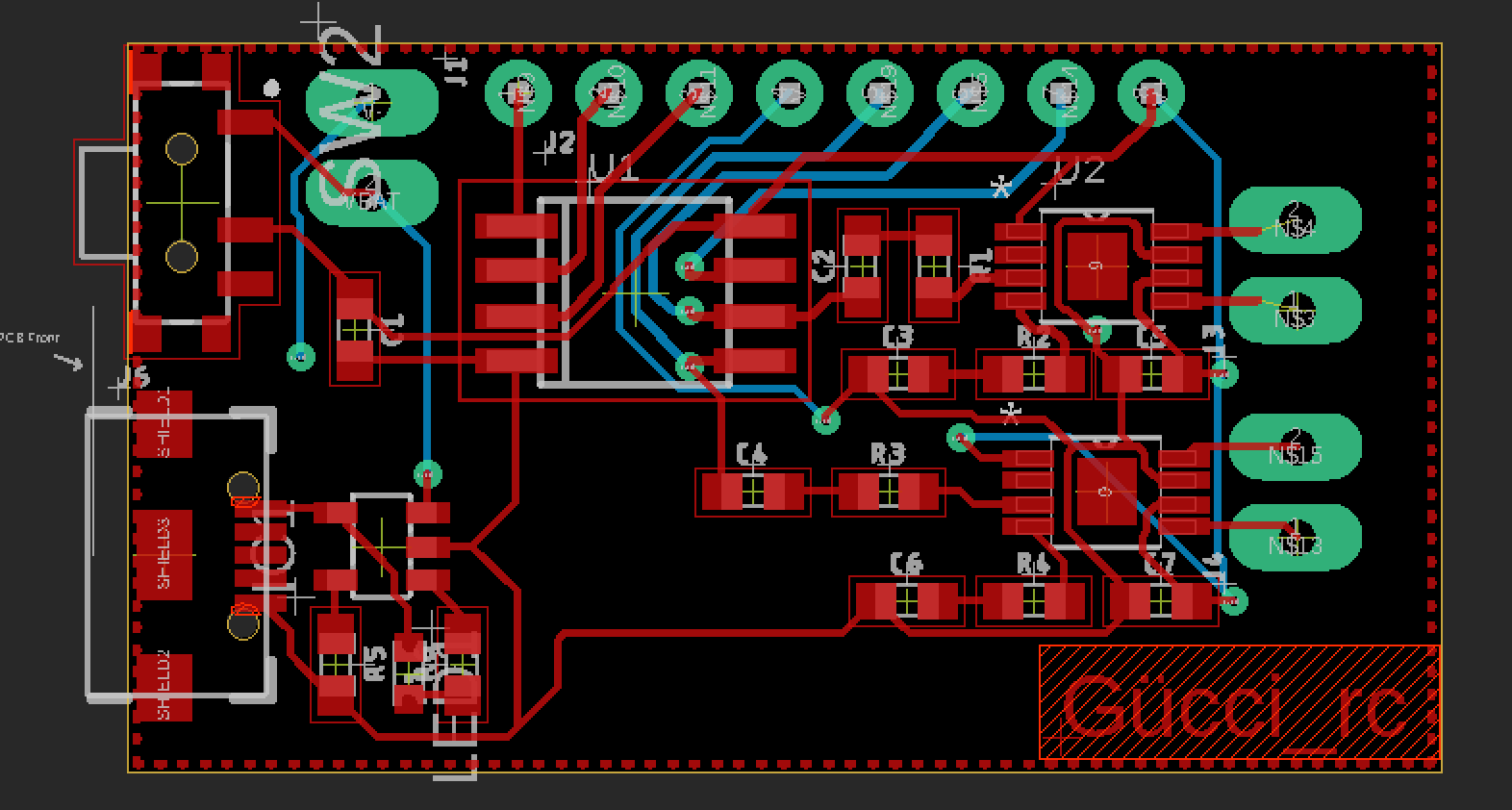The width and height of the screenshot is (1512, 810).
Task: Select the R3 resistor footprint
Action: pos(889,493)
